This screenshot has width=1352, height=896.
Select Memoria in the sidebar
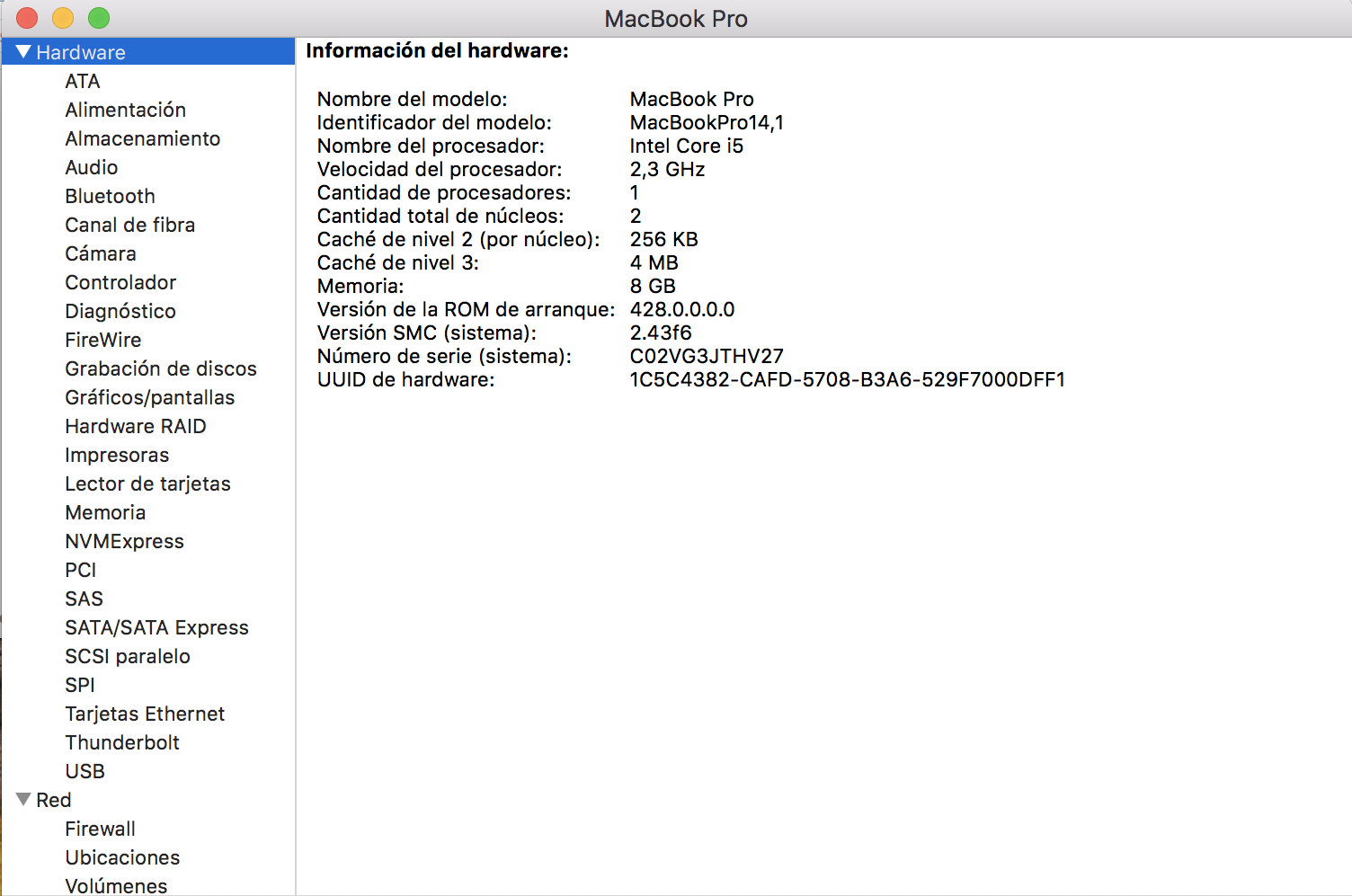click(105, 512)
